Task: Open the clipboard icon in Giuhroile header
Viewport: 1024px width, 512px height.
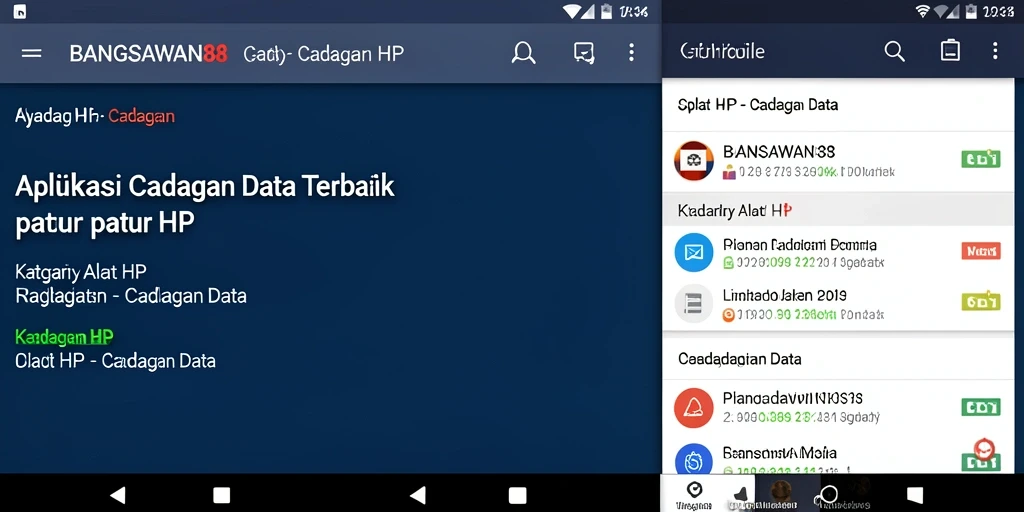Action: 950,50
